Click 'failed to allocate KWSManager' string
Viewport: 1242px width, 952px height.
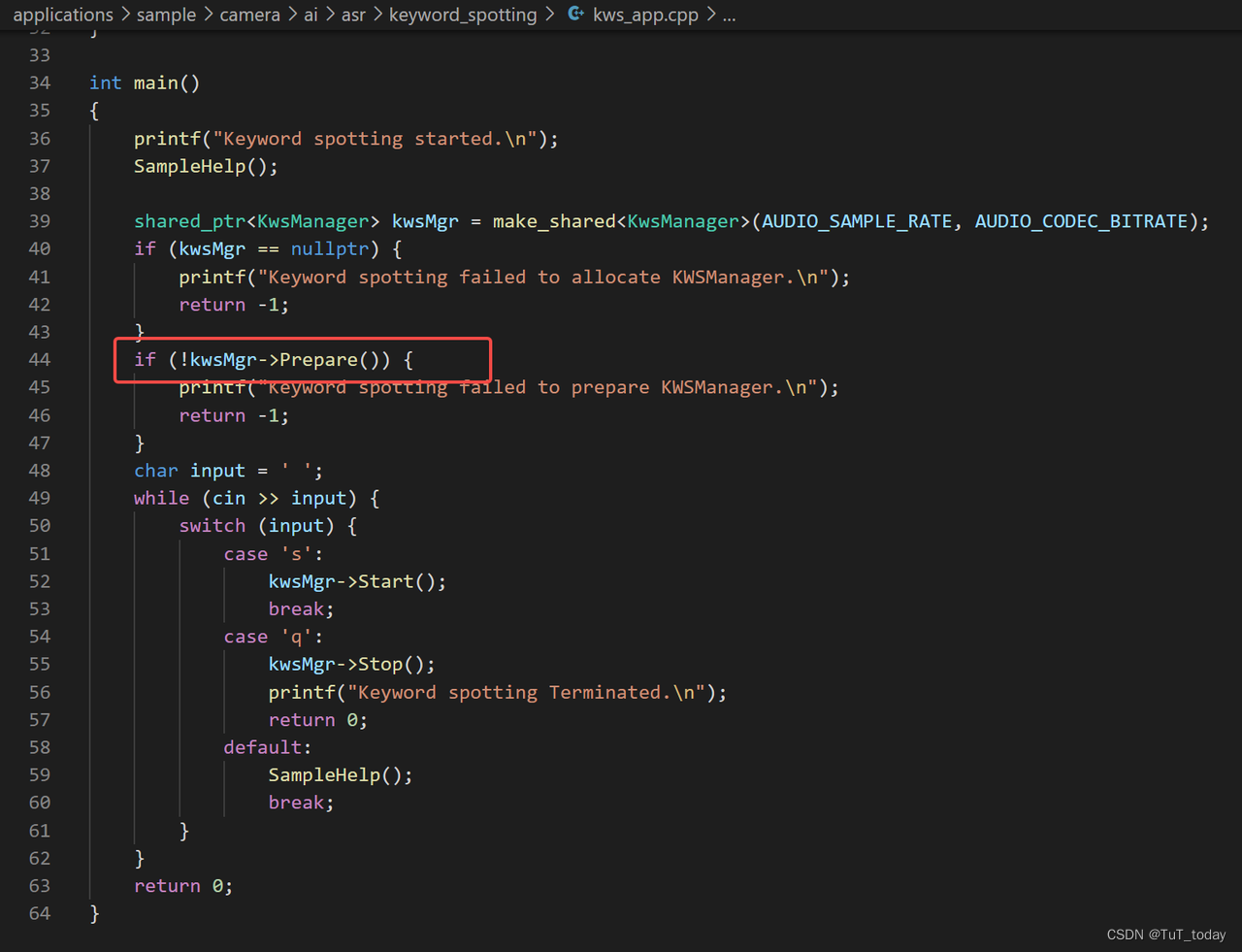click(543, 277)
